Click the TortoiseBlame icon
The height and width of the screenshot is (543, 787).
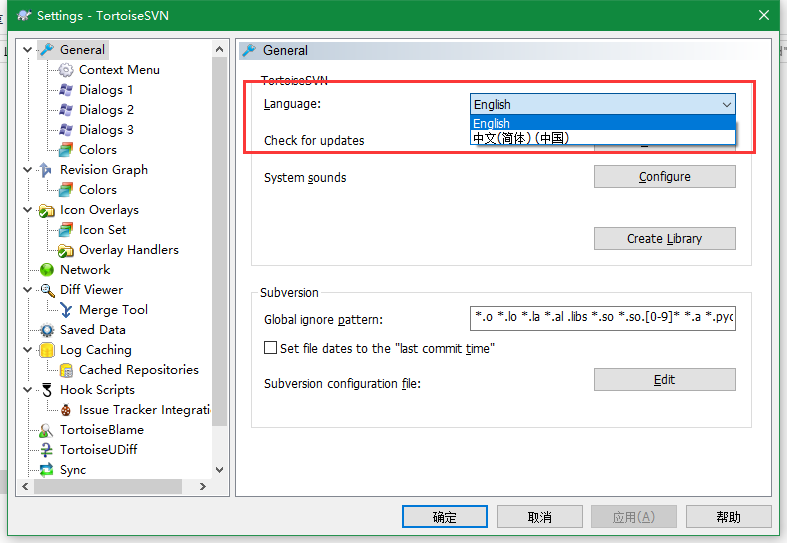click(x=47, y=430)
